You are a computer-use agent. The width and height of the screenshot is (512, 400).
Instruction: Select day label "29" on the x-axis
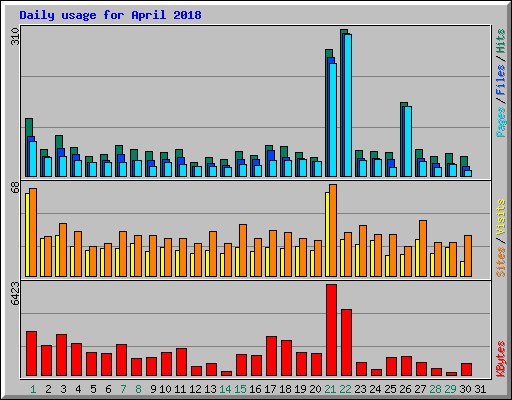pyautogui.click(x=450, y=389)
